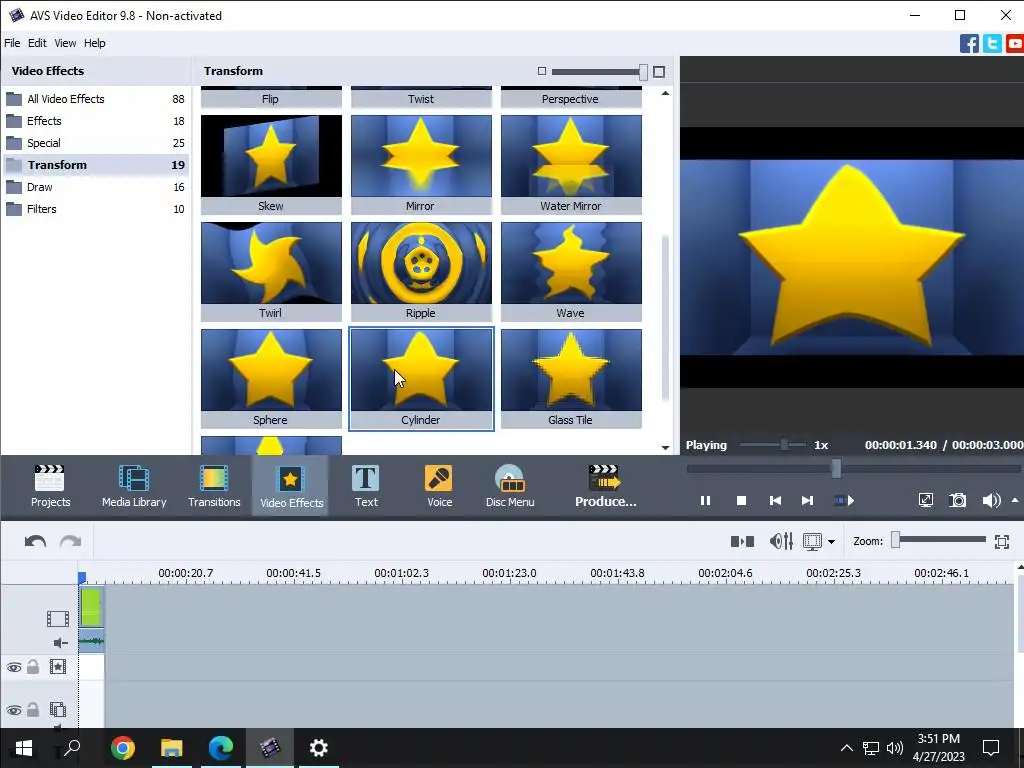The image size is (1024, 768).
Task: Select the Transform folder
Action: pos(95,165)
